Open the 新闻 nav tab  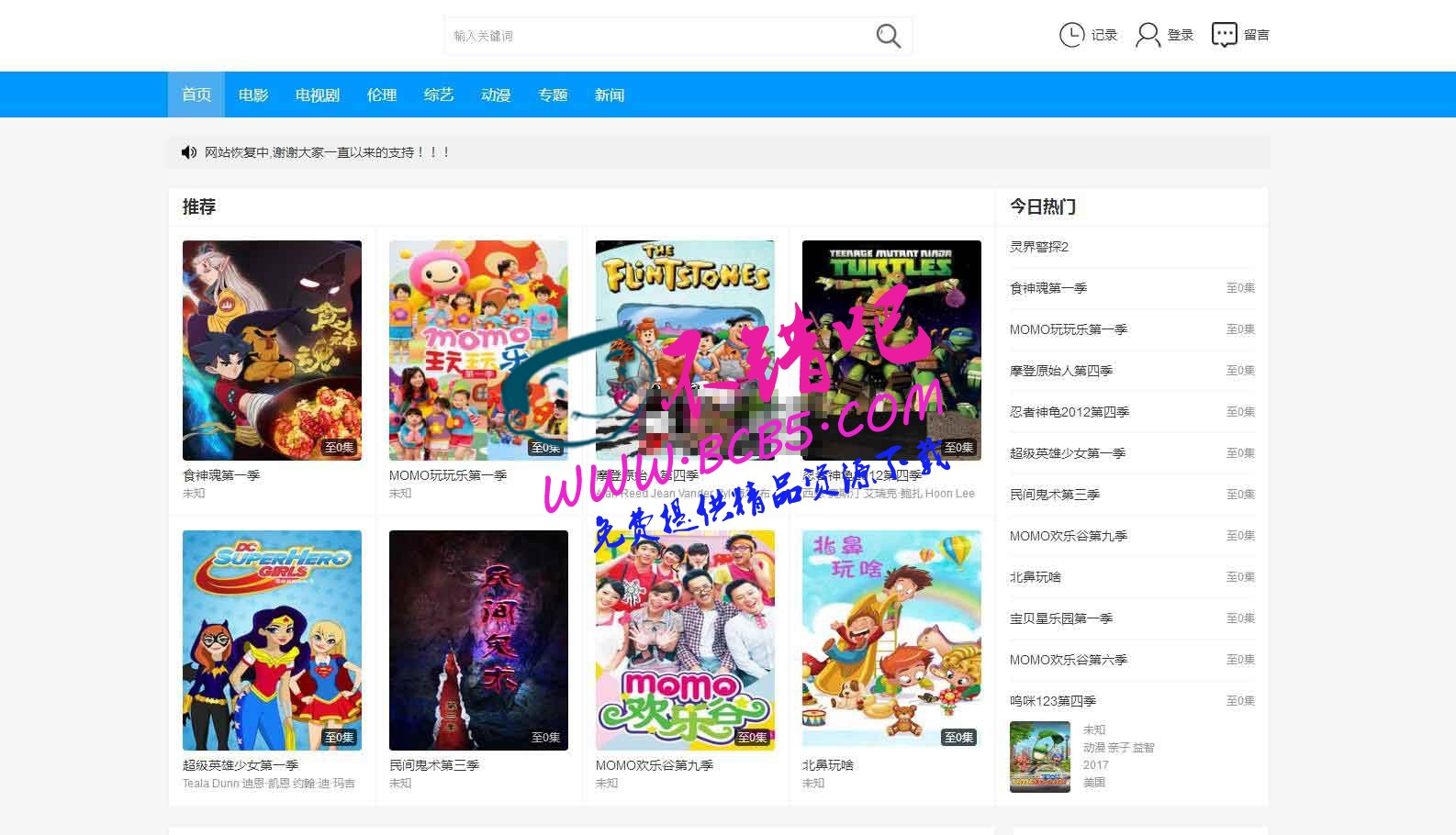[610, 95]
